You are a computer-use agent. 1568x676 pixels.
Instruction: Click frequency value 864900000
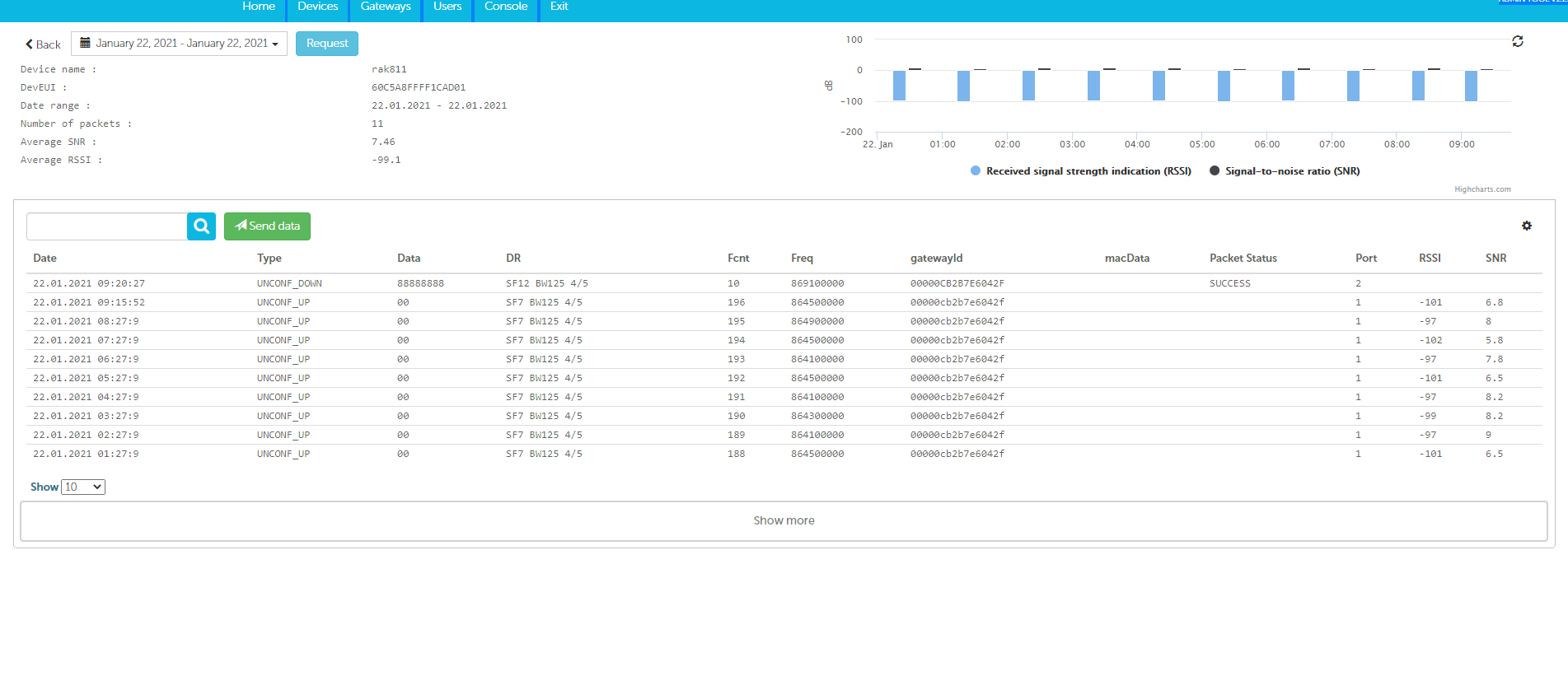[817, 321]
